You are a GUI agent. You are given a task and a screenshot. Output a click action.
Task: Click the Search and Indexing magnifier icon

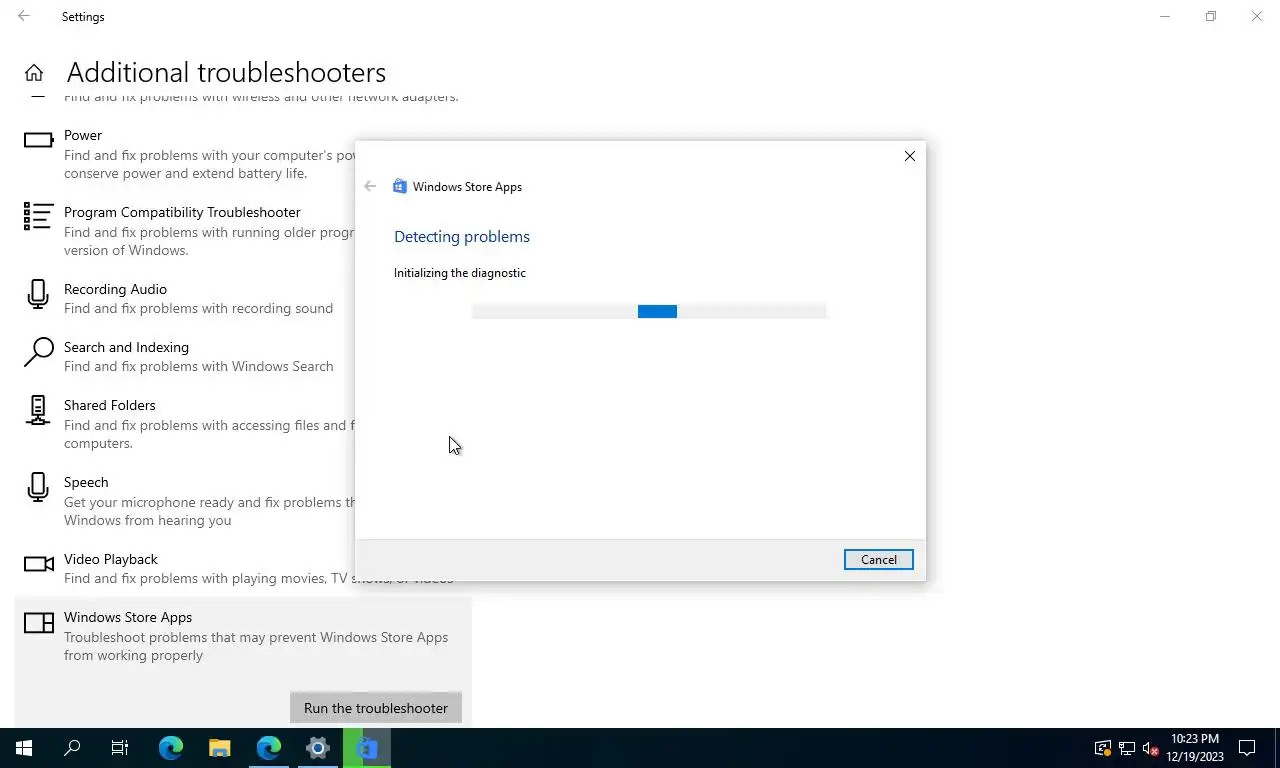[38, 352]
